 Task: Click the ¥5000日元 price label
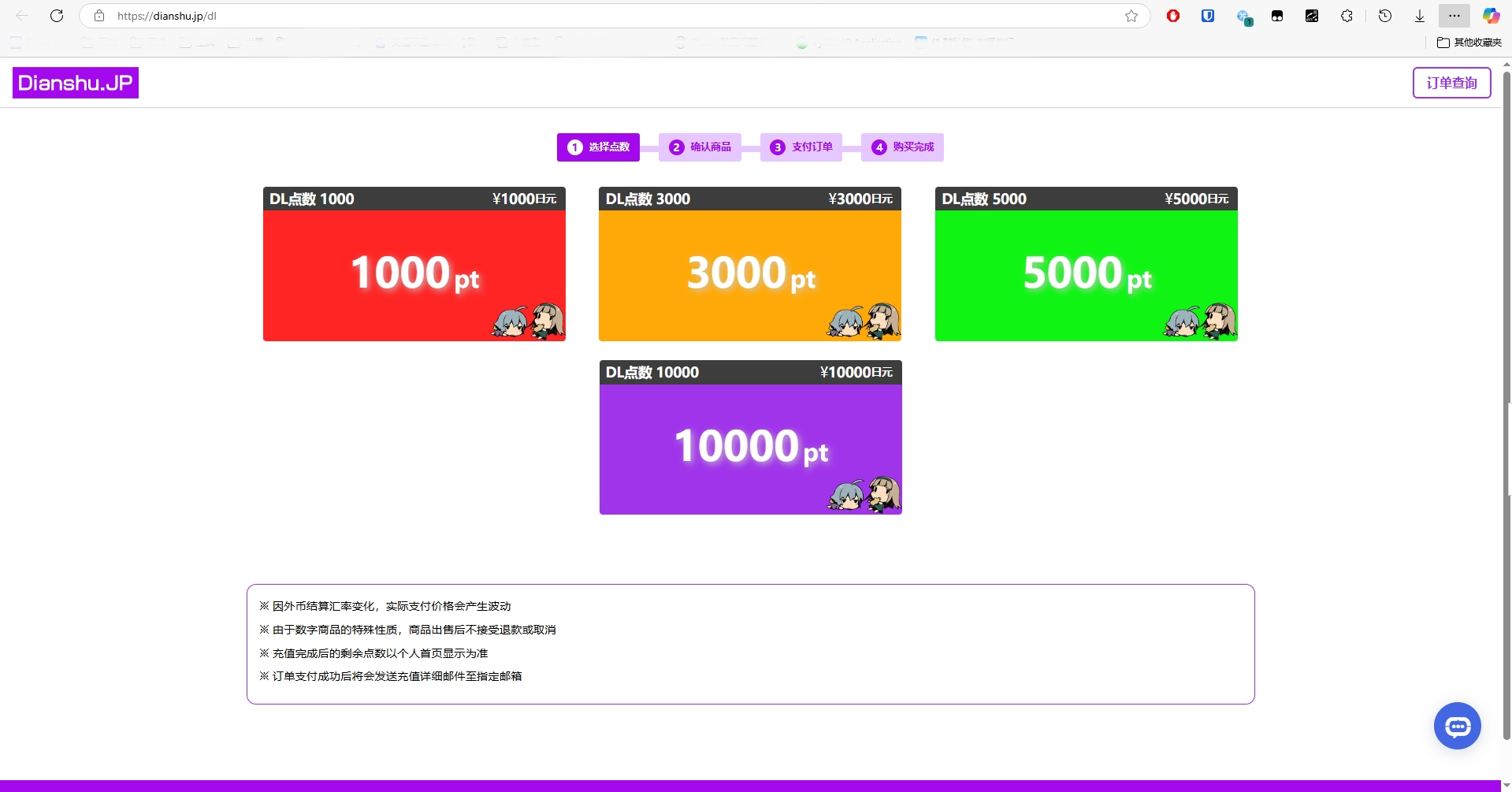pos(1197,199)
